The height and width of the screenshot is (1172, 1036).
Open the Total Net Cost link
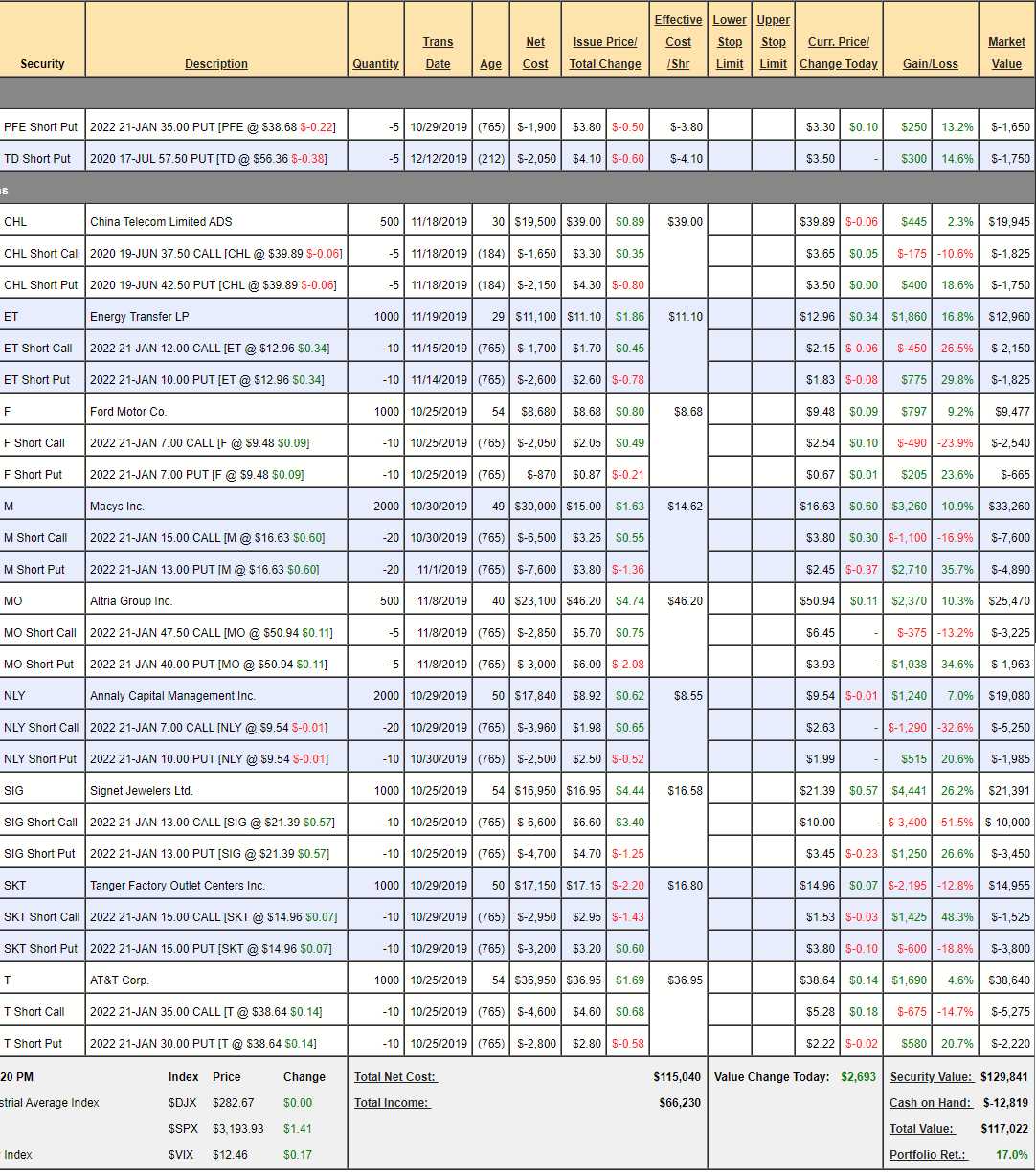394,1077
